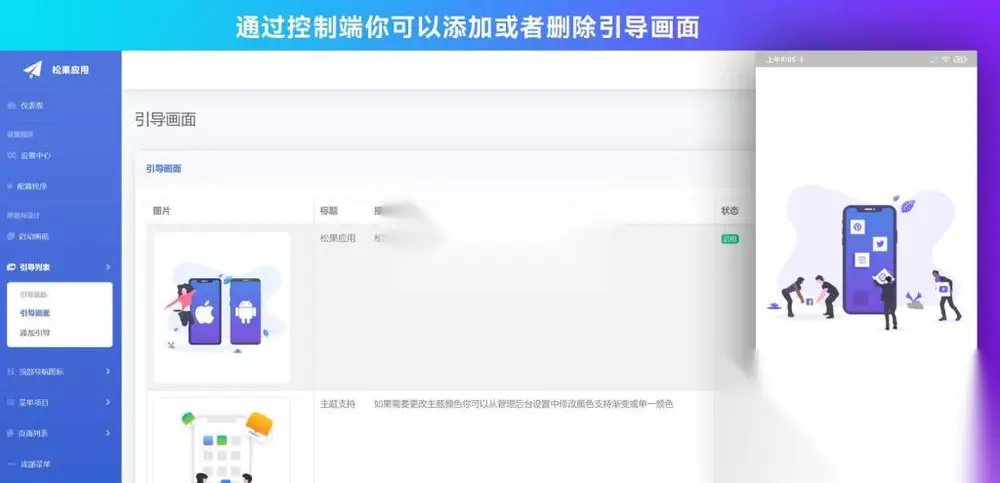Click the 图片 column header
This screenshot has height=483, width=1000.
click(161, 211)
